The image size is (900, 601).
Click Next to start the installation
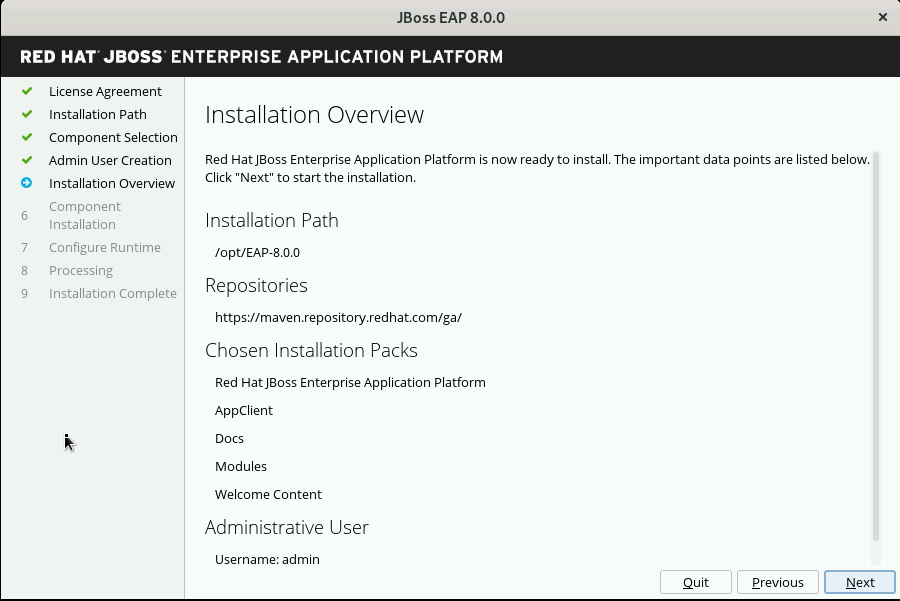point(859,582)
